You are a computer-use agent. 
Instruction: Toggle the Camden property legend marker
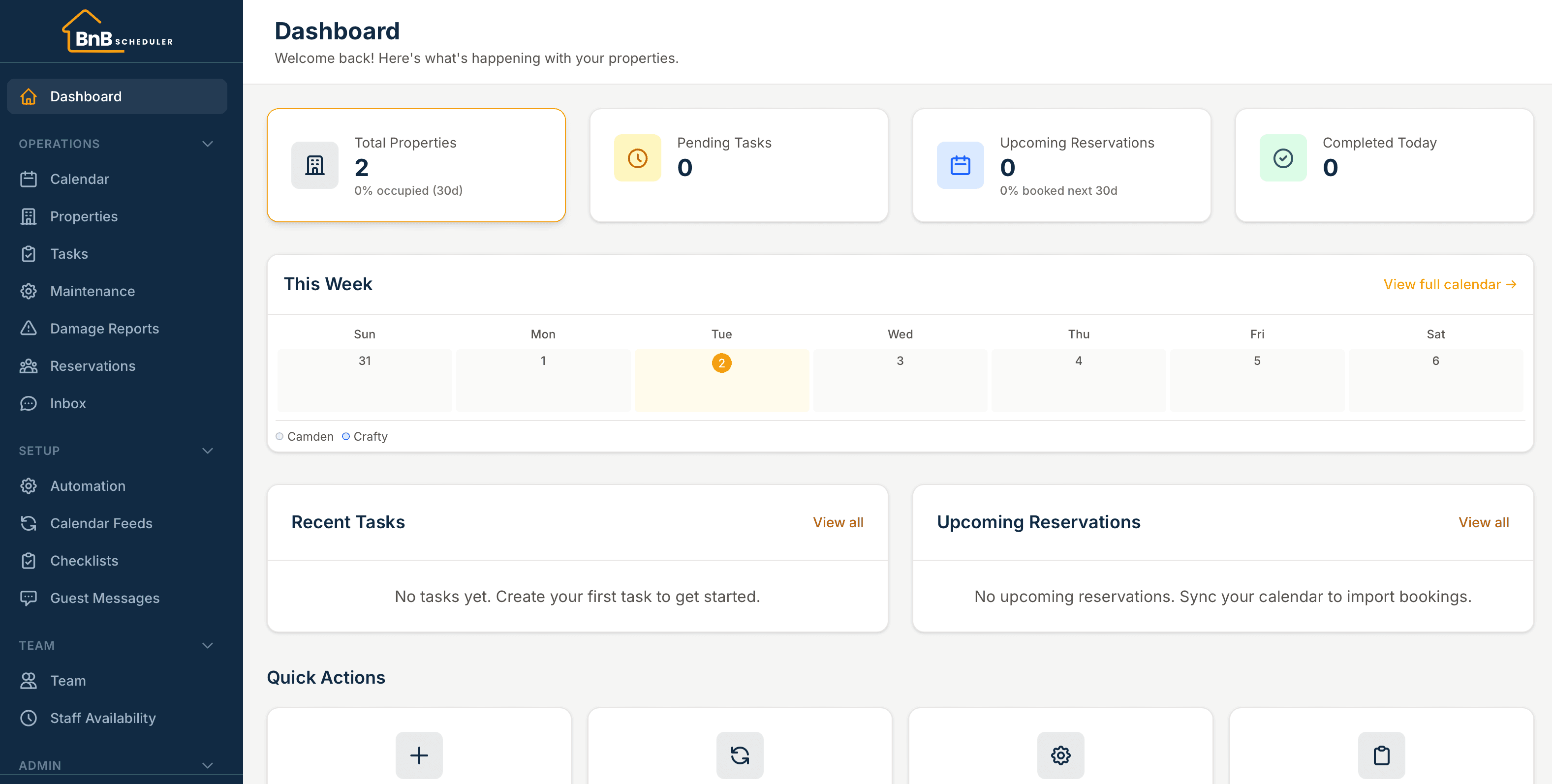(279, 437)
